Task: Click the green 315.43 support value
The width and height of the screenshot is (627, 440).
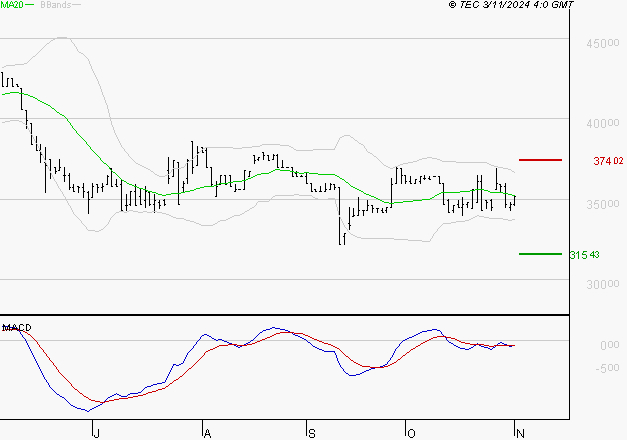Action: [x=585, y=255]
